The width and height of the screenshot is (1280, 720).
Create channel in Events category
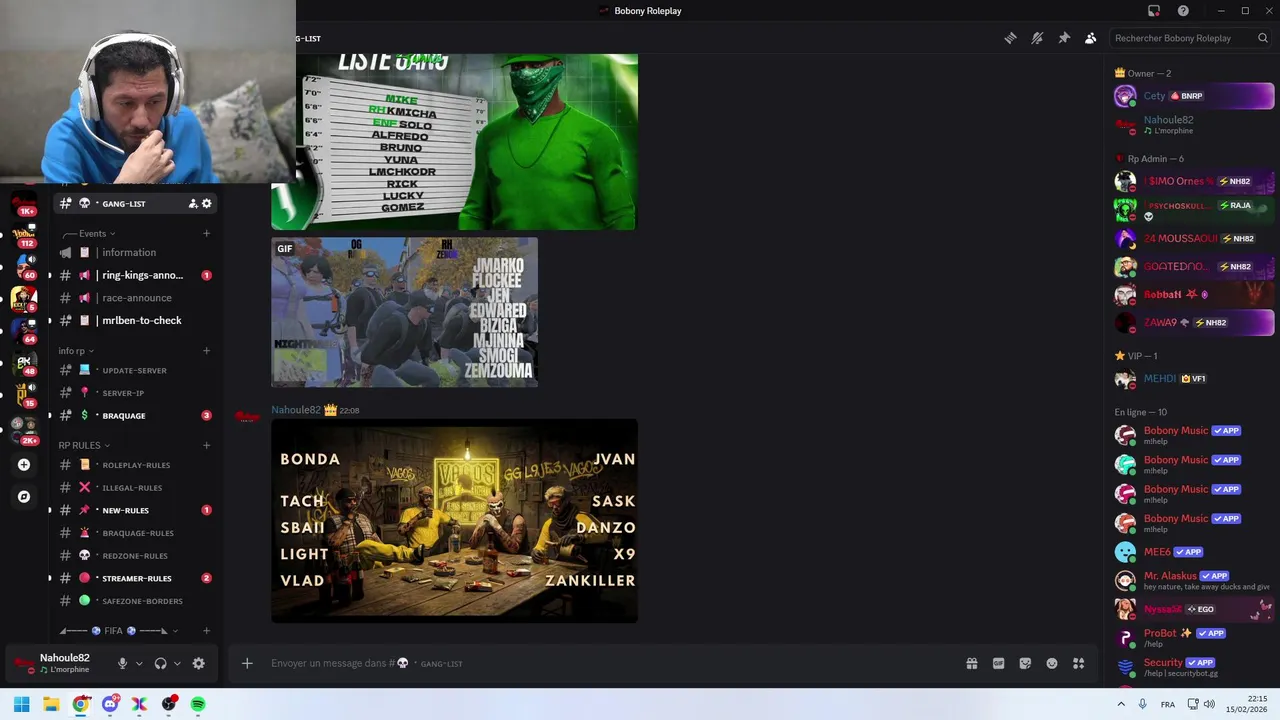[206, 233]
